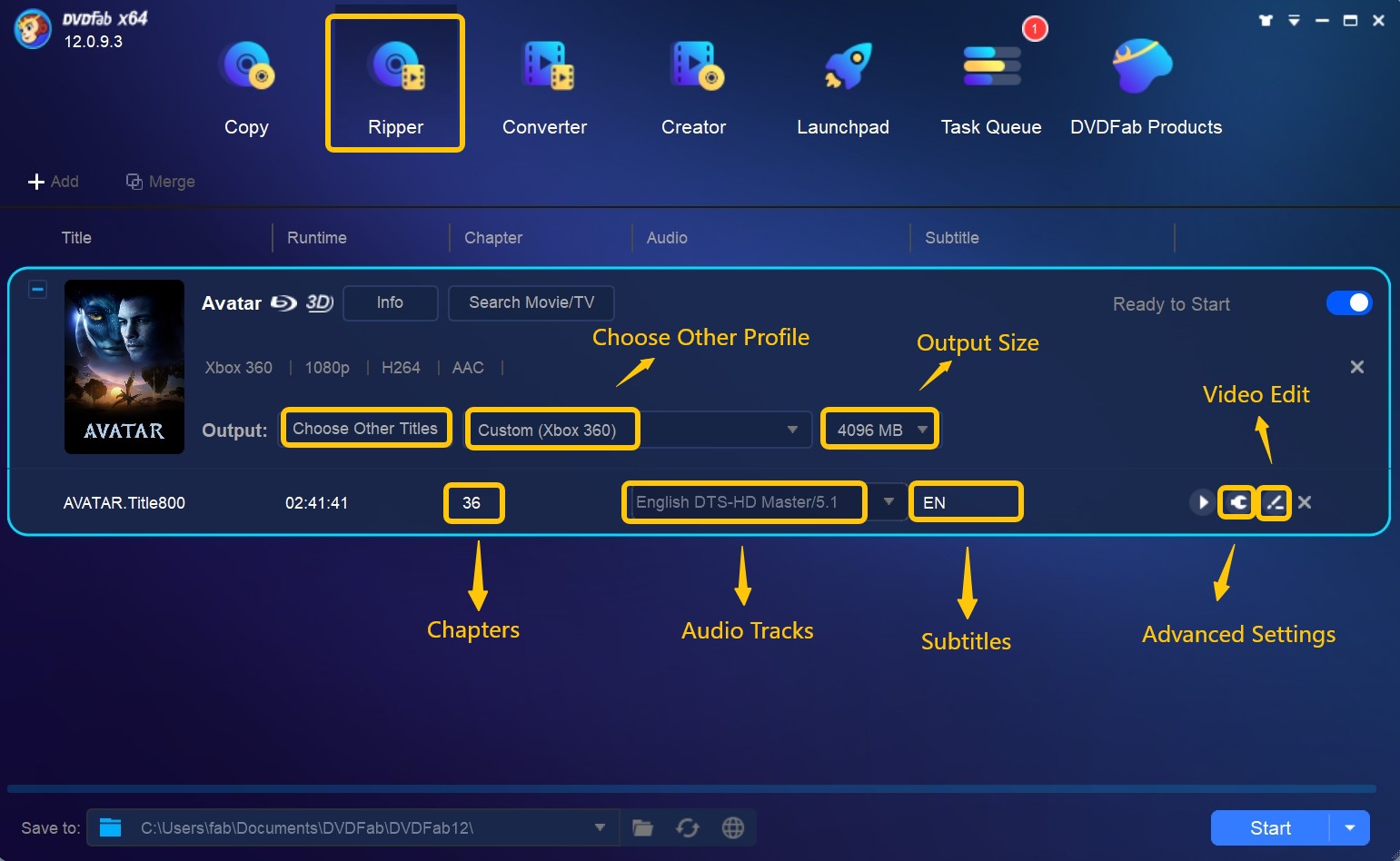Open DVDFab Products page
This screenshot has height=861, width=1400.
tap(1146, 88)
